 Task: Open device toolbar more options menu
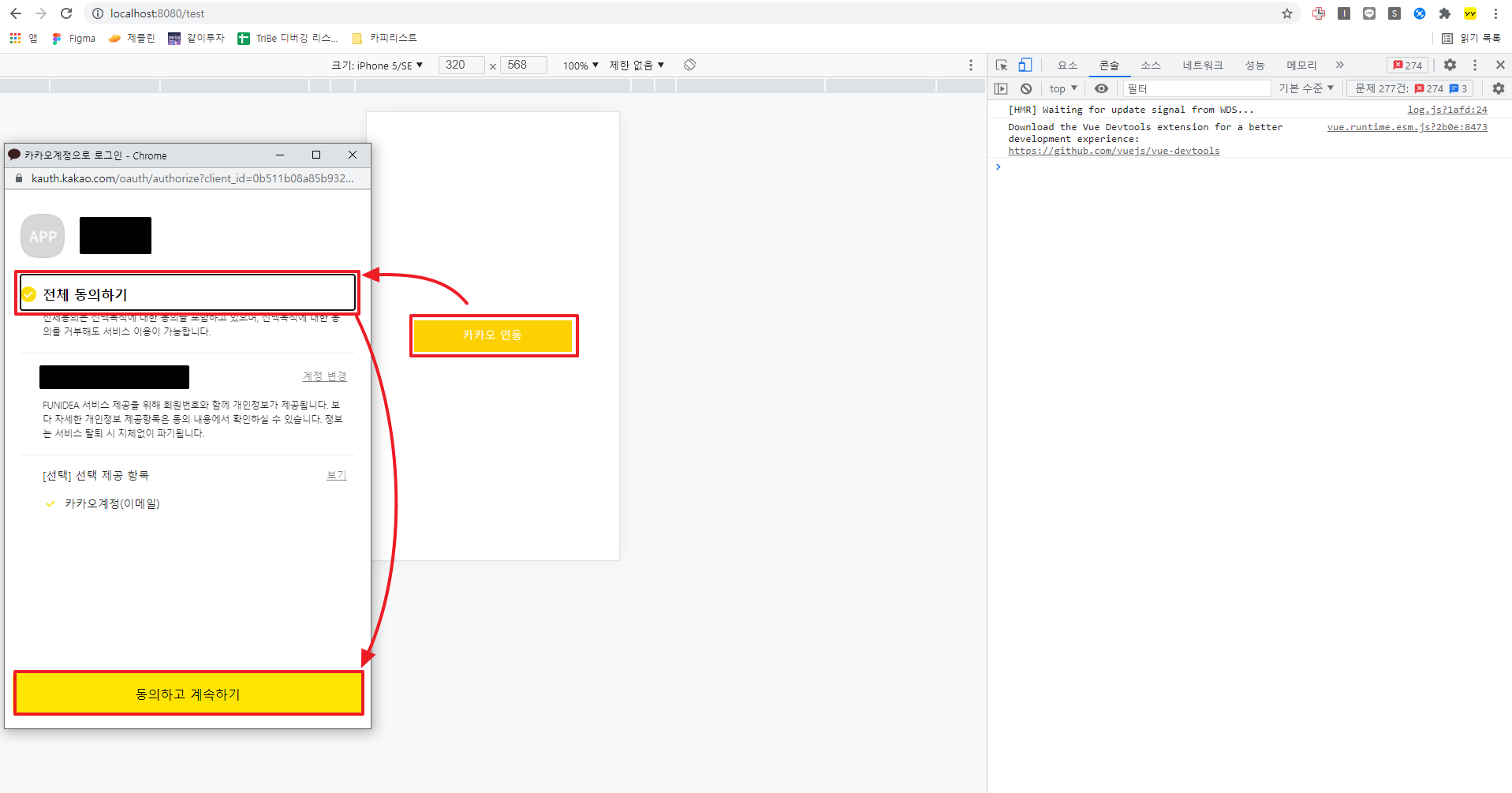[971, 65]
